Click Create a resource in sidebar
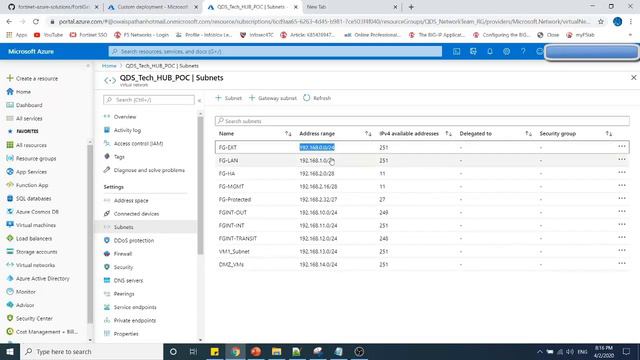 pos(32,78)
